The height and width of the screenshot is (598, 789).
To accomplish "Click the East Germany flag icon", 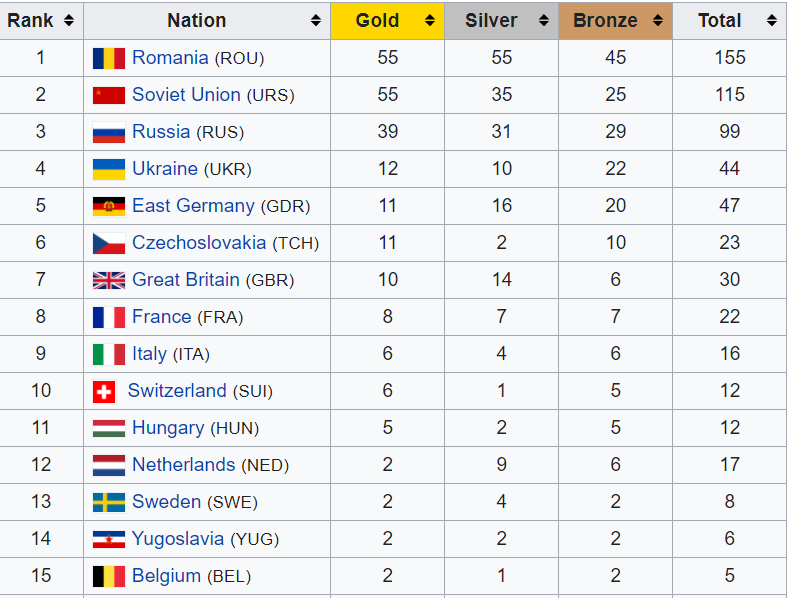I will coord(109,206).
